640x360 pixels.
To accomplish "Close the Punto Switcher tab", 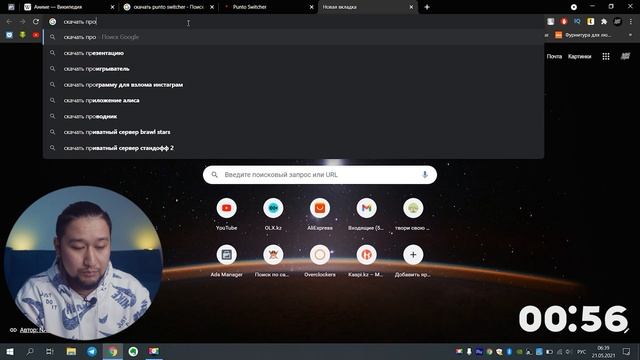I will pyautogui.click(x=311, y=7).
